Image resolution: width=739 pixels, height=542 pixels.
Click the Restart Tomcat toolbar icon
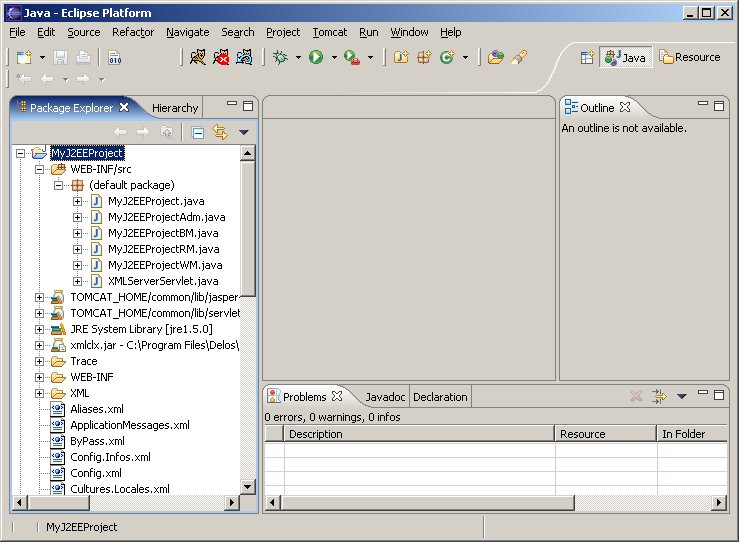(x=243, y=58)
